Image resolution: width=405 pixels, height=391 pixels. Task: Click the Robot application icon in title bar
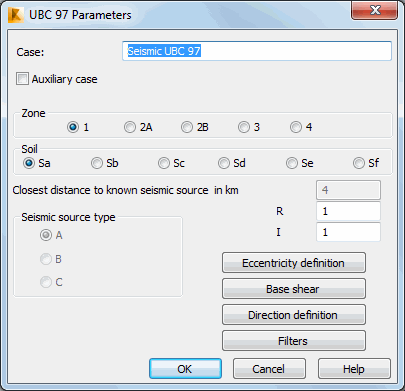(16, 15)
